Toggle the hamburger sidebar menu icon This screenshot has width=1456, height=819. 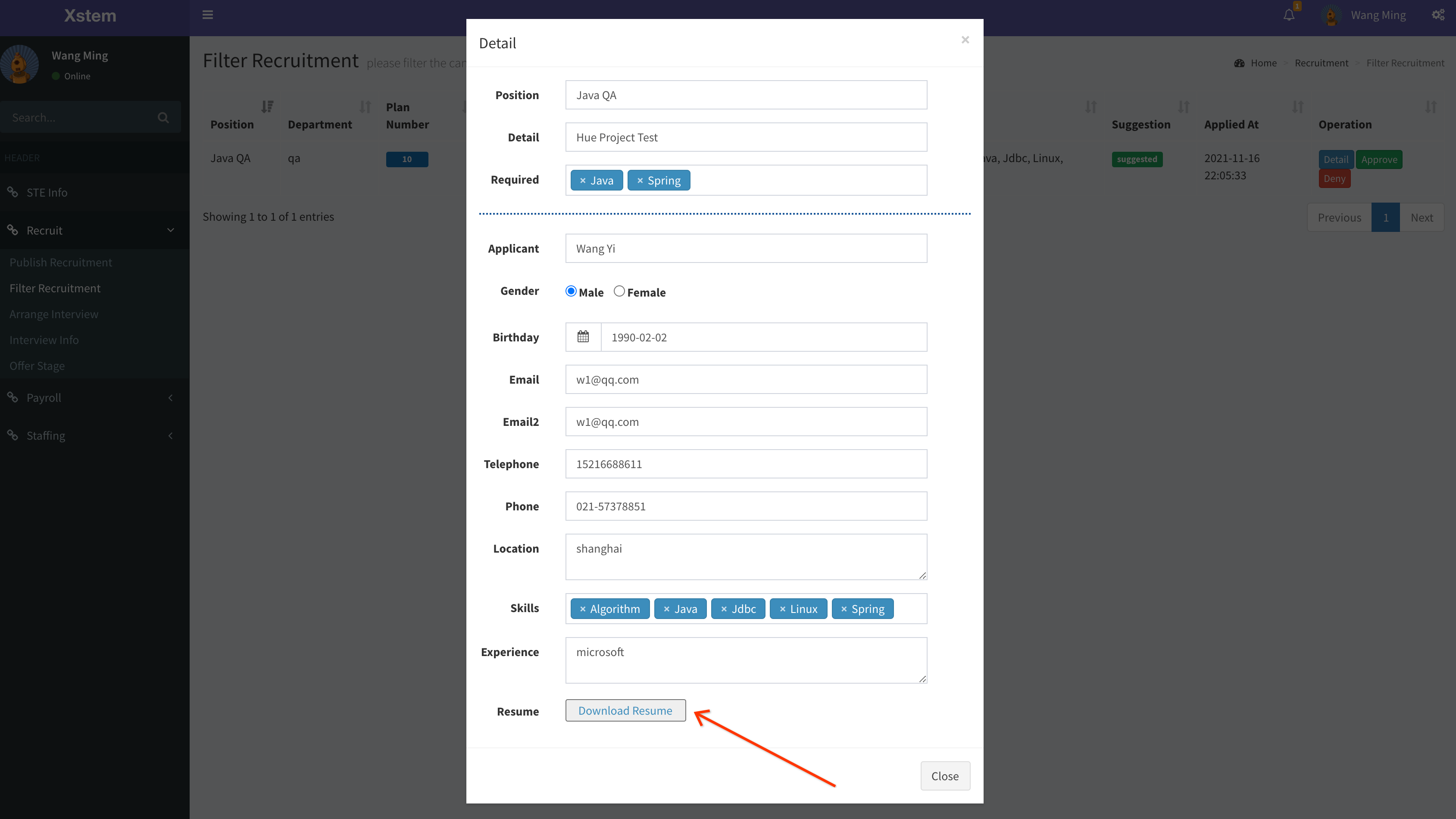[x=207, y=15]
